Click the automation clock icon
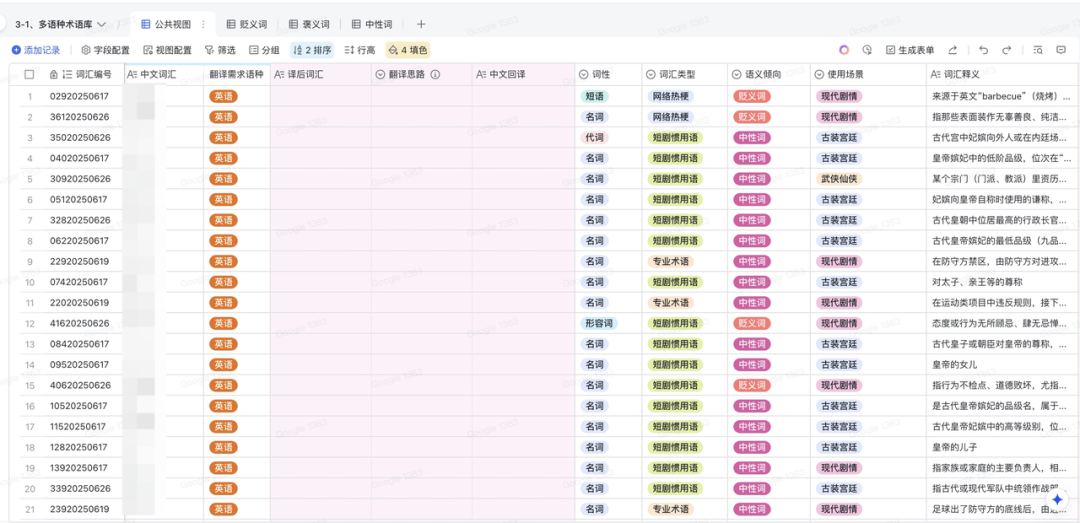The image size is (1080, 523). [866, 50]
